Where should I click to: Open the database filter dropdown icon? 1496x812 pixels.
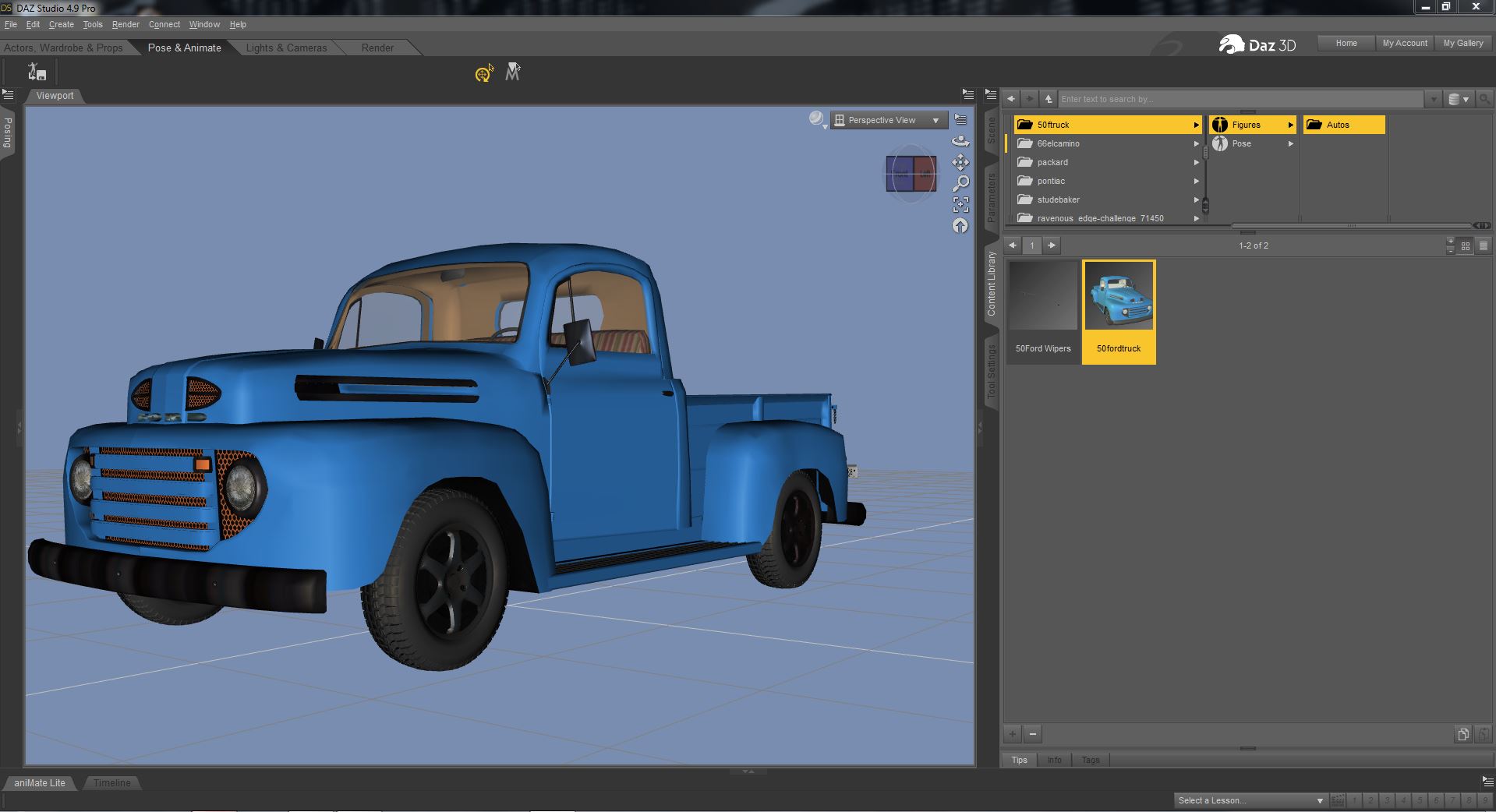(x=1459, y=99)
